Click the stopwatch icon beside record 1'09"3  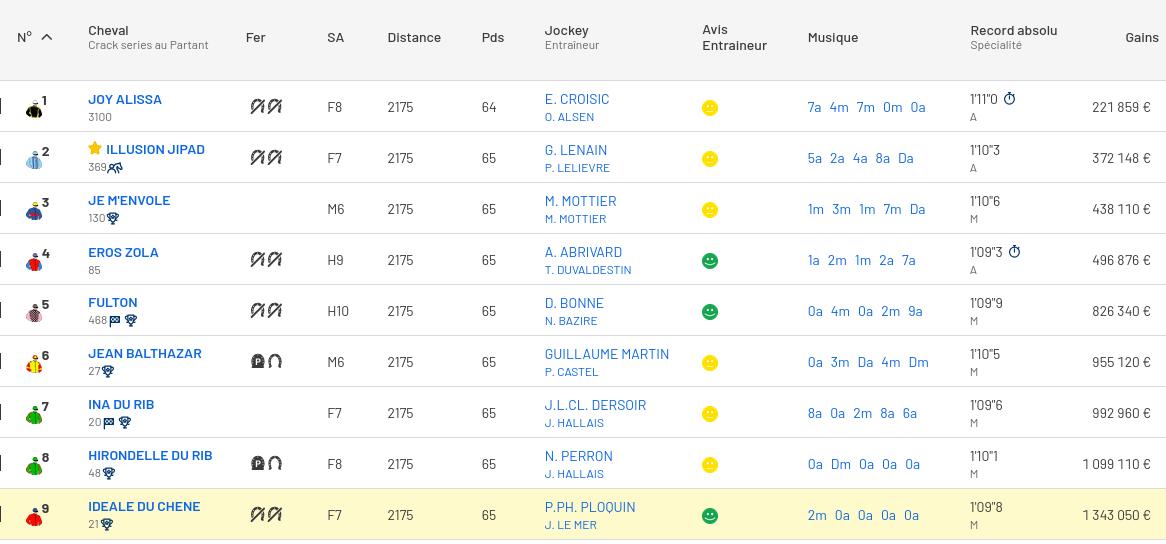point(1014,252)
